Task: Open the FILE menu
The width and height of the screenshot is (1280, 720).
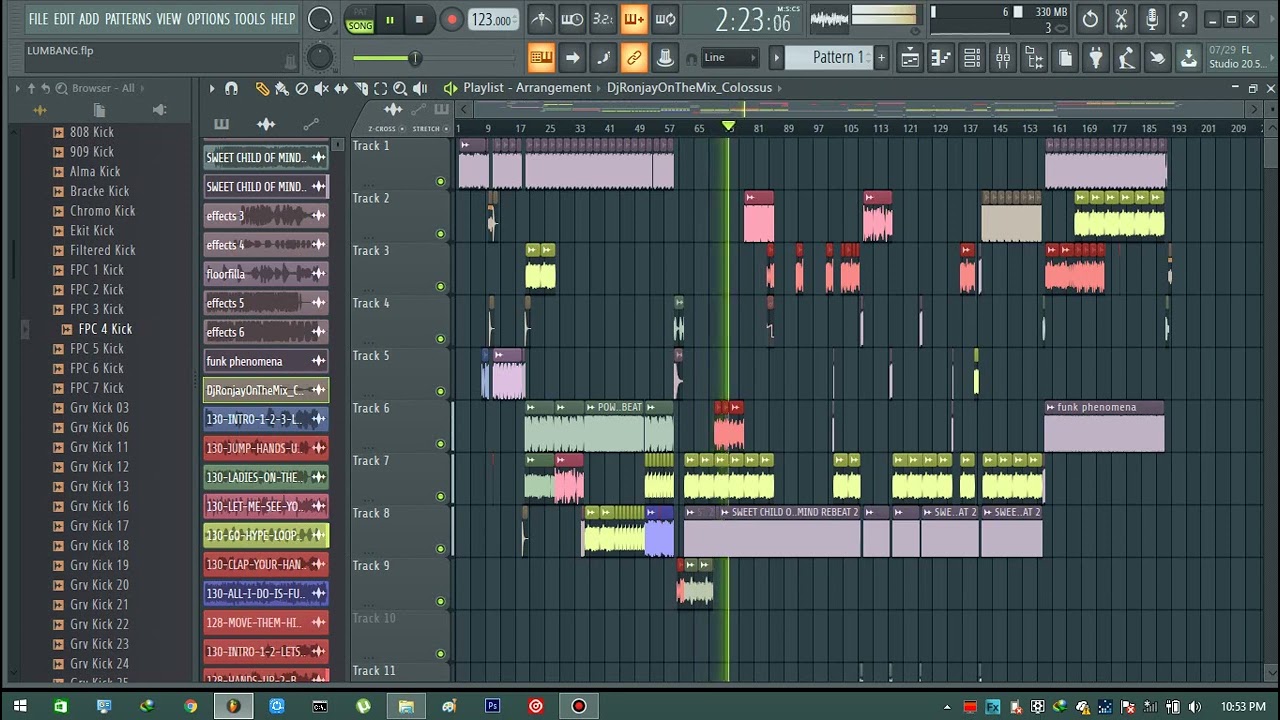Action: [38, 19]
